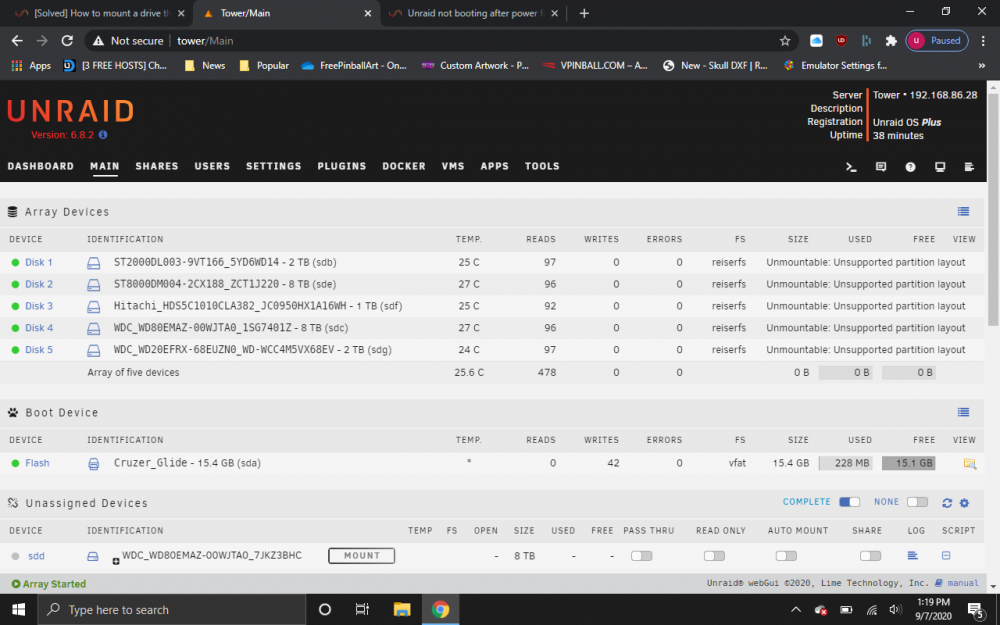Viewport: 1000px width, 625px height.
Task: Click the info monitor icon in header
Action: pos(940,167)
